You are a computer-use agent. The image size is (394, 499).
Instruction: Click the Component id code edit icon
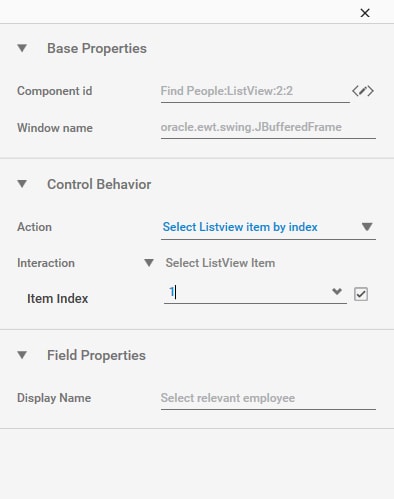click(x=363, y=91)
